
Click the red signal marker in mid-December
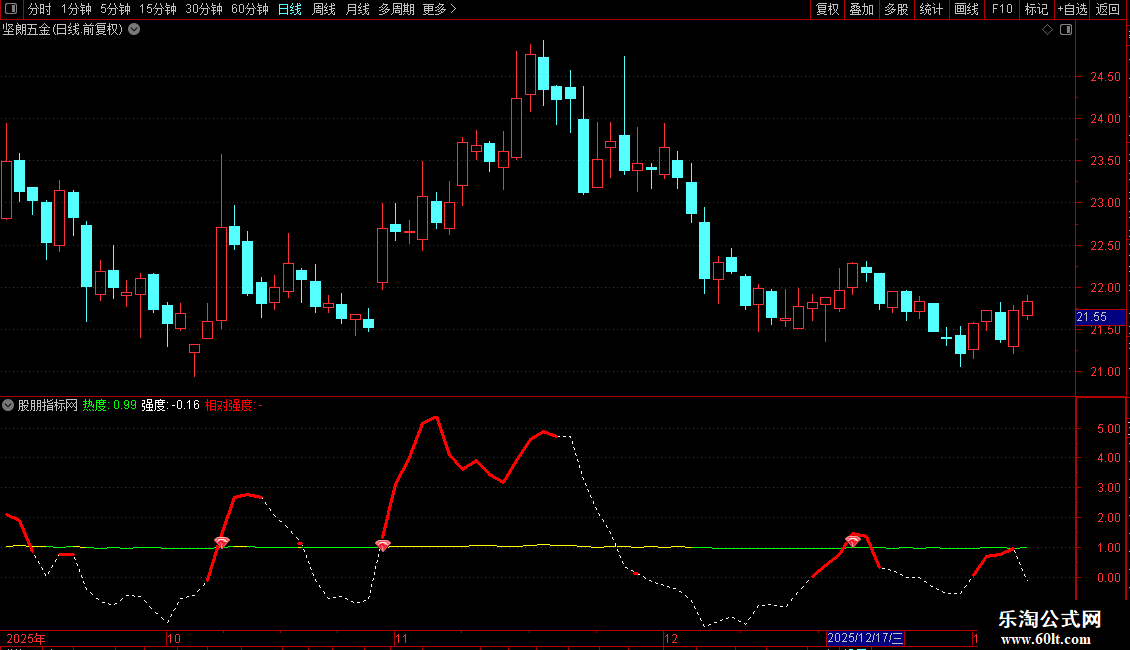click(853, 540)
